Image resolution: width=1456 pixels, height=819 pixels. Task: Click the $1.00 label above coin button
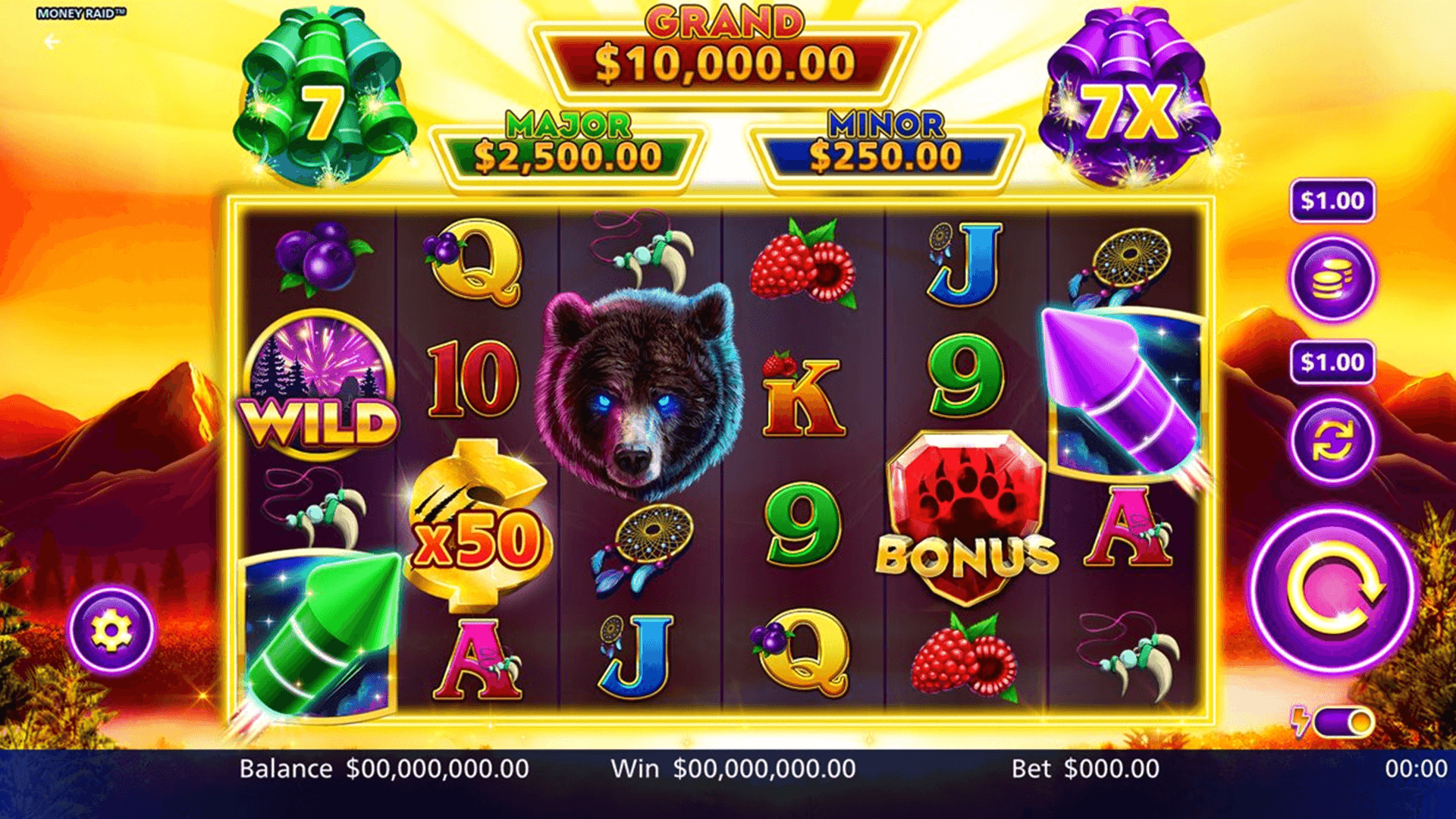(x=1332, y=201)
